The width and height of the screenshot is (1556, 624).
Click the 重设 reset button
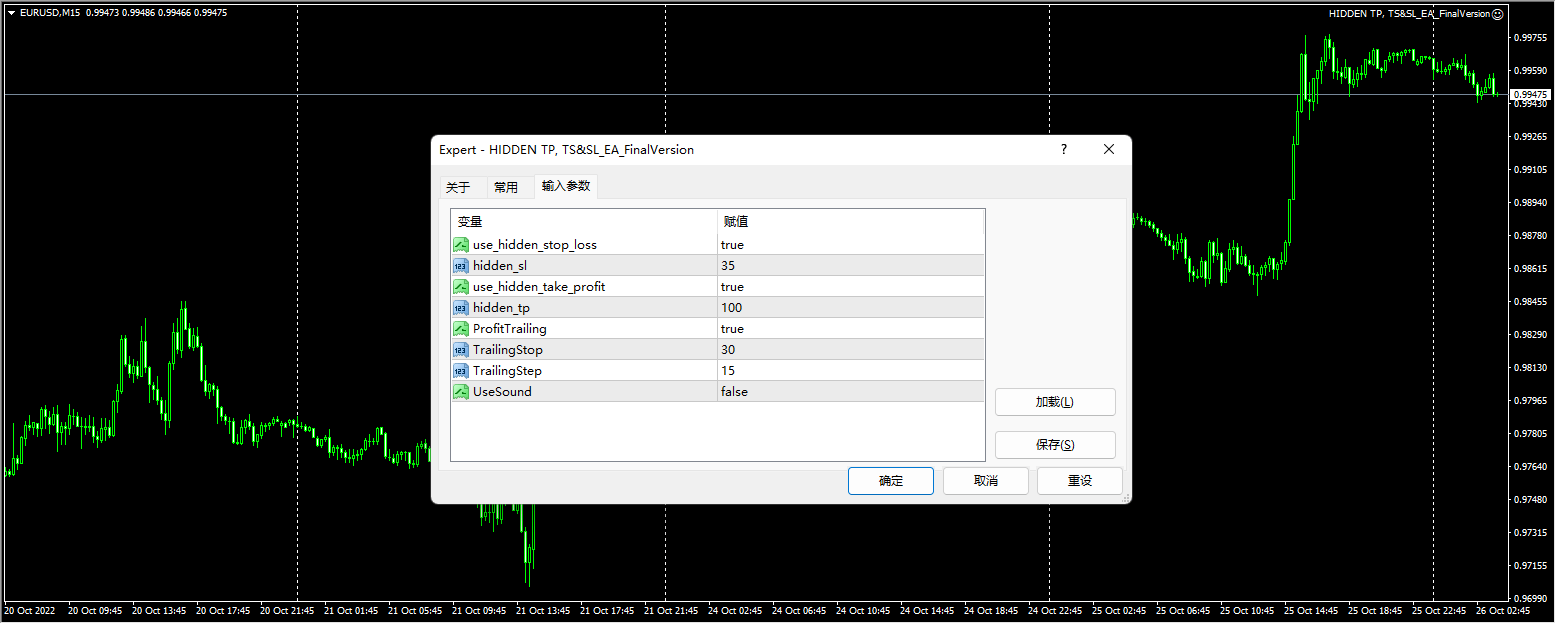(x=1079, y=481)
